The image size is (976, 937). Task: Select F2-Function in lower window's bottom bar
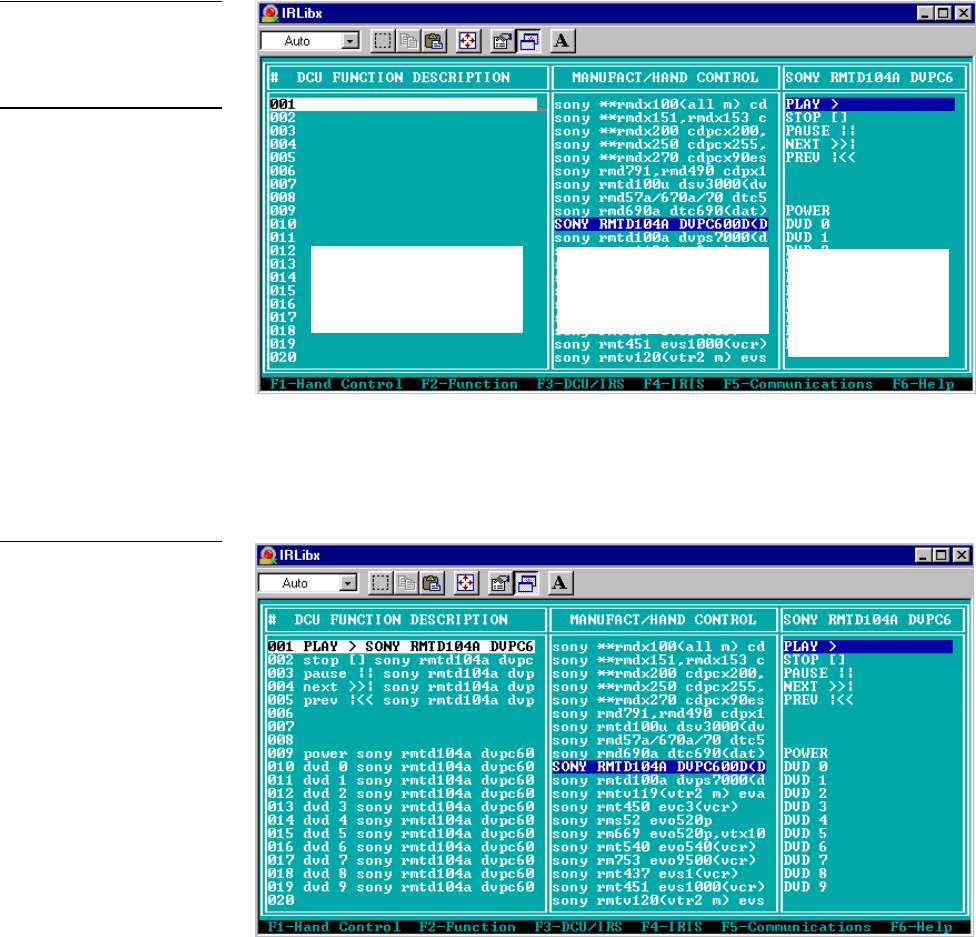click(x=467, y=927)
